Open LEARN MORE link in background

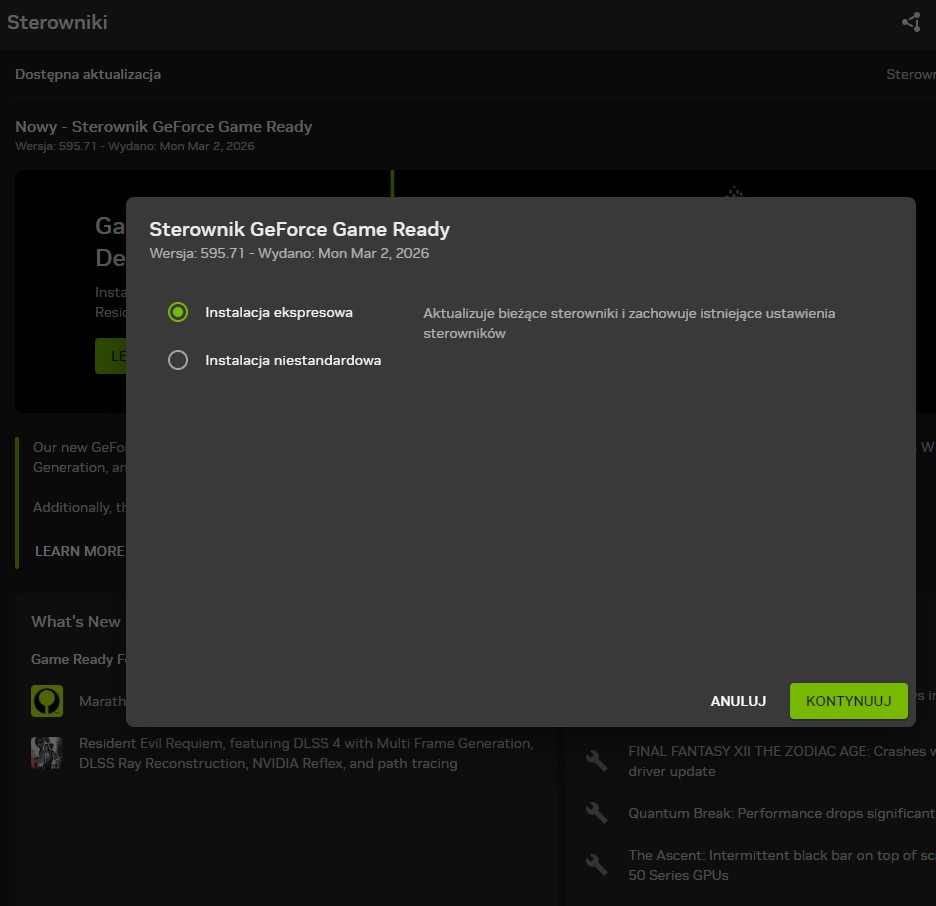pyautogui.click(x=79, y=551)
